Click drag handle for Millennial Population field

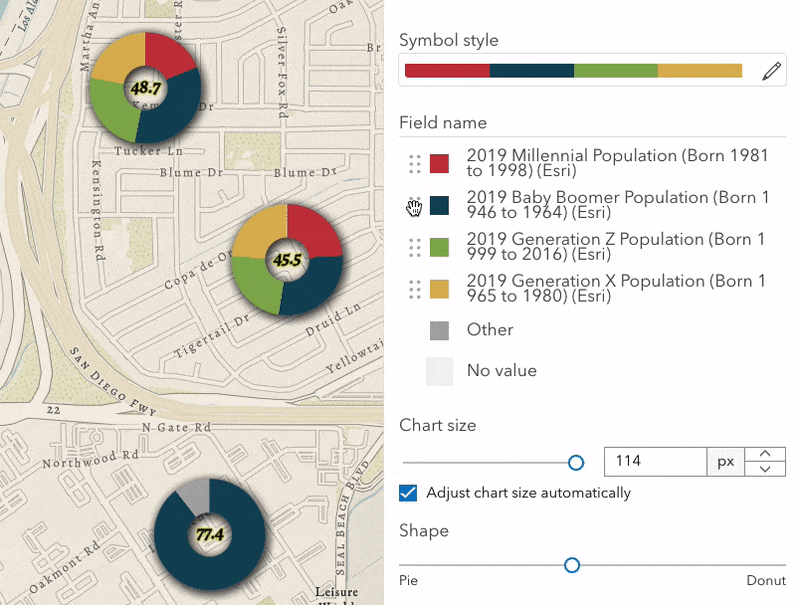(x=414, y=164)
